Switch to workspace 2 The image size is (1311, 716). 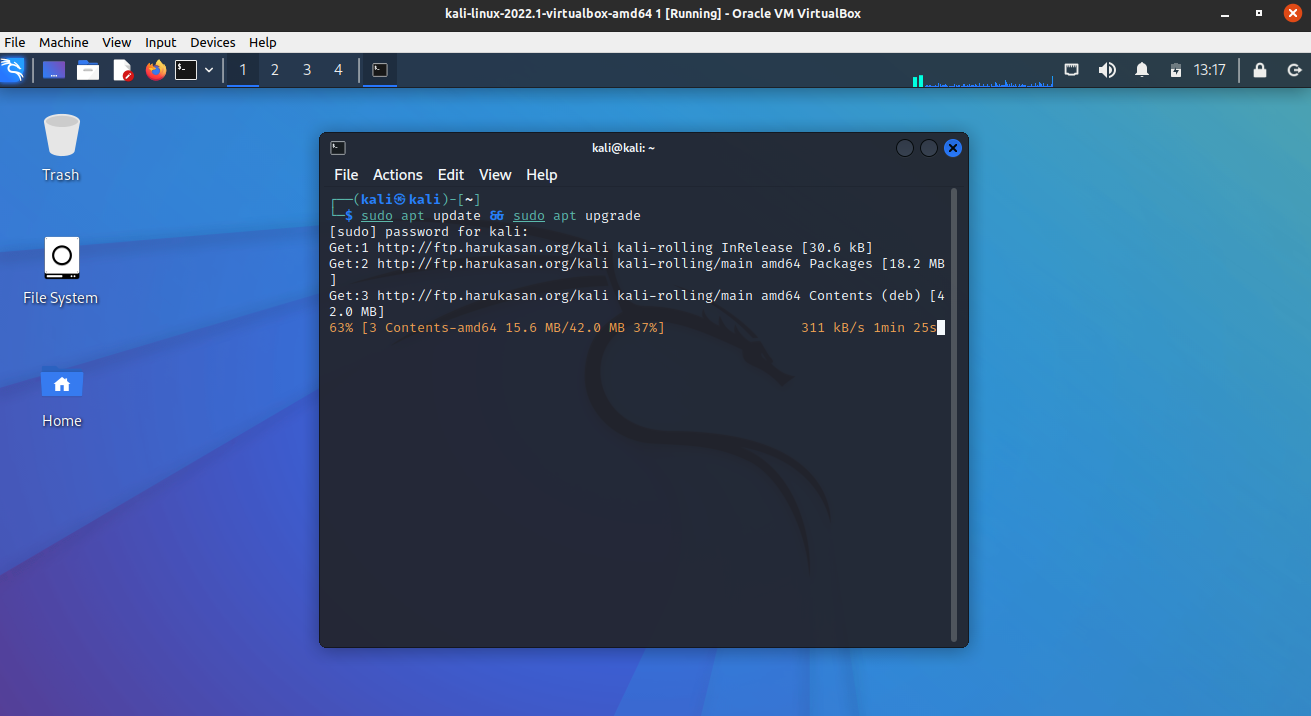(x=275, y=70)
